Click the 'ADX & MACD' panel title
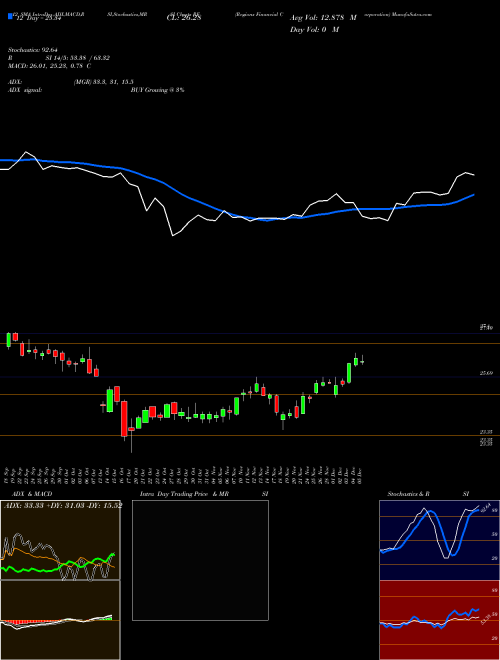This screenshot has width=500, height=660. coord(32,494)
